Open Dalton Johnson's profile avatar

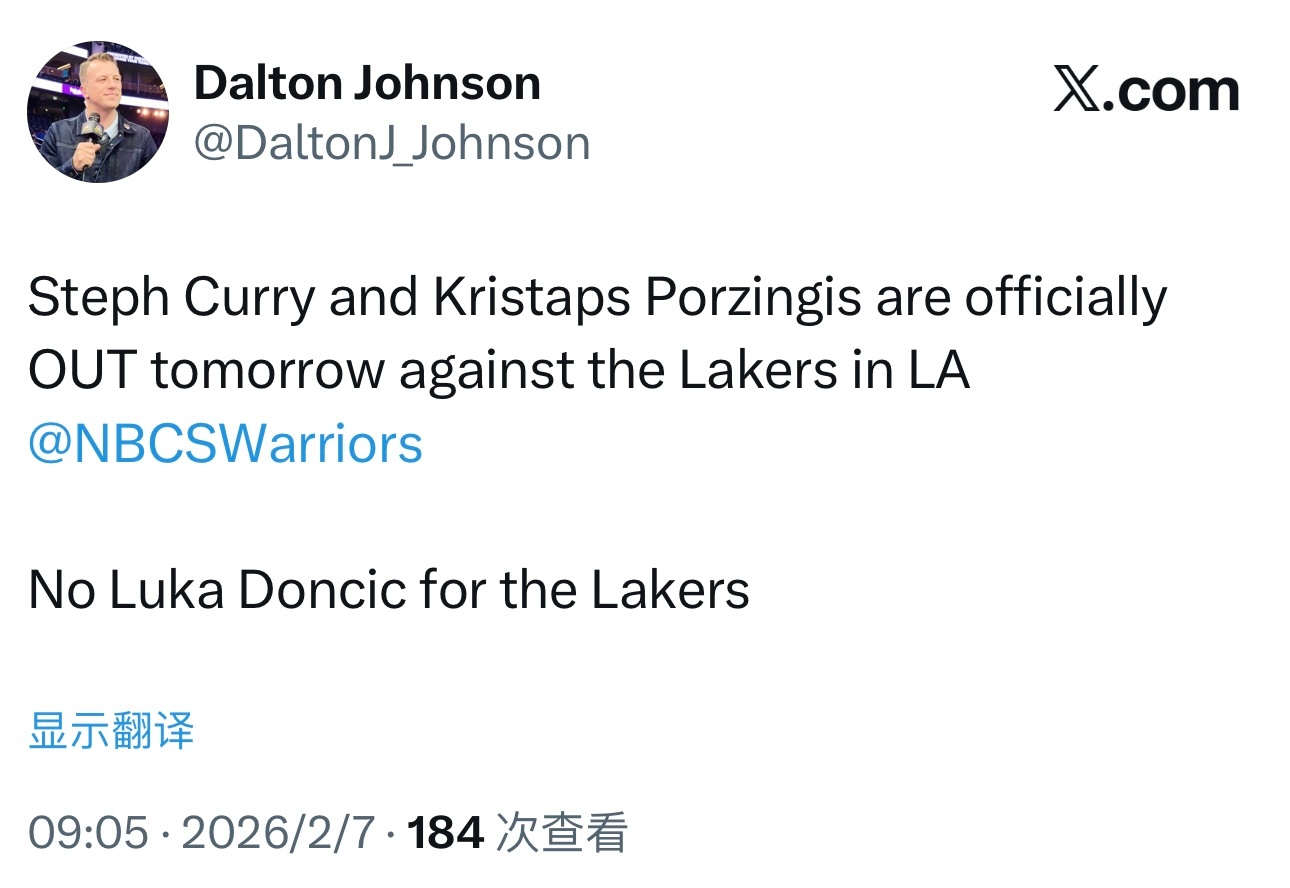98,112
